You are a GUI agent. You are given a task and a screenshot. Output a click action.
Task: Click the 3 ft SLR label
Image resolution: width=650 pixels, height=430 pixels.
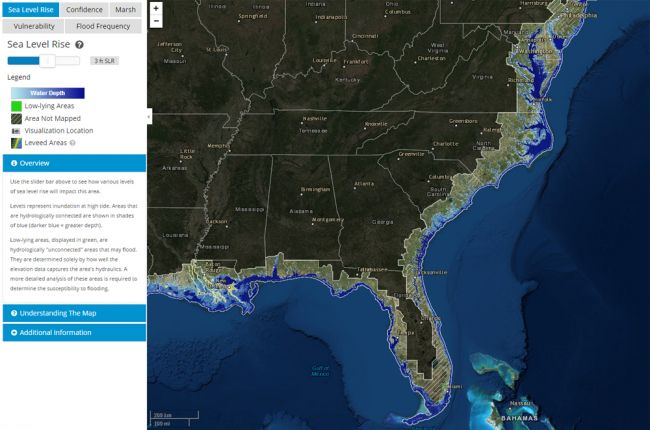point(102,60)
